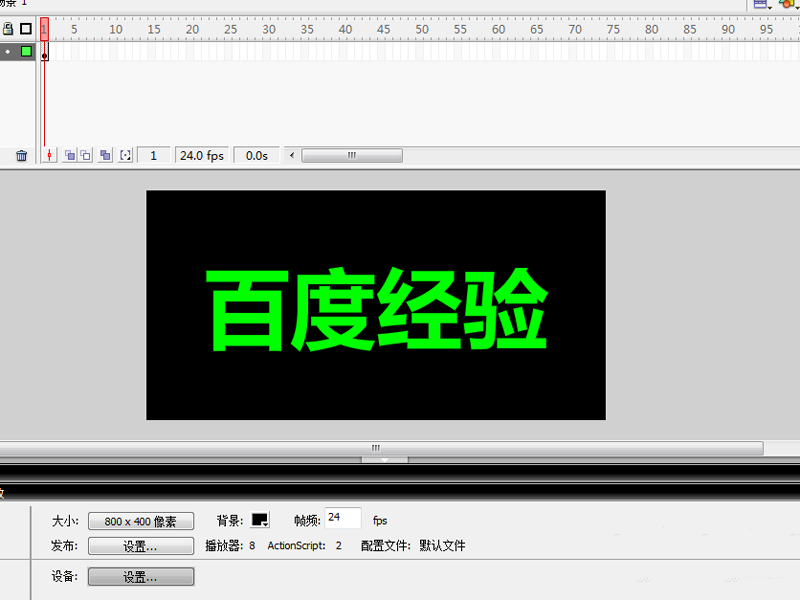The width and height of the screenshot is (800, 600).
Task: Click the 24.0 fps frame rate display
Action: click(x=202, y=156)
